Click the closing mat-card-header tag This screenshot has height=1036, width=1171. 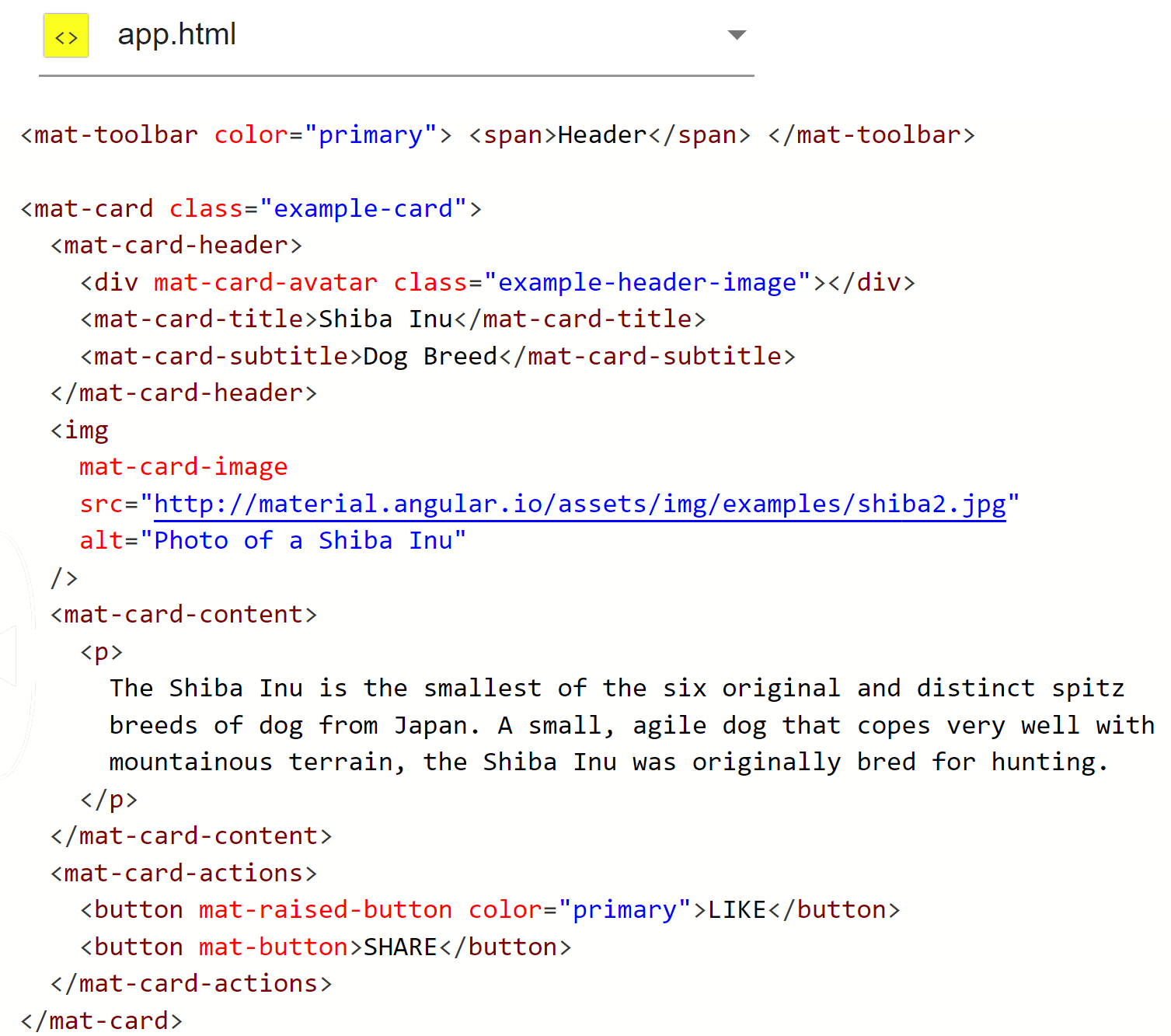(184, 393)
